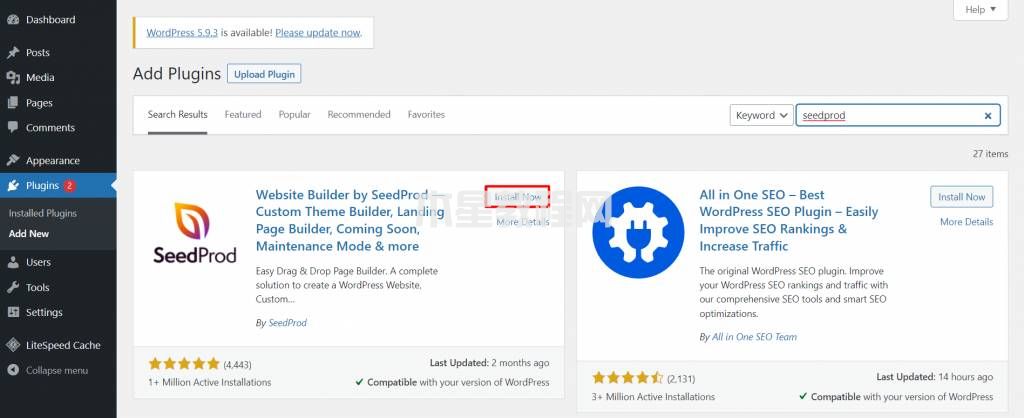Click 'Last Updated: 2 months ago' text
Image resolution: width=1024 pixels, height=418 pixels.
(x=489, y=362)
